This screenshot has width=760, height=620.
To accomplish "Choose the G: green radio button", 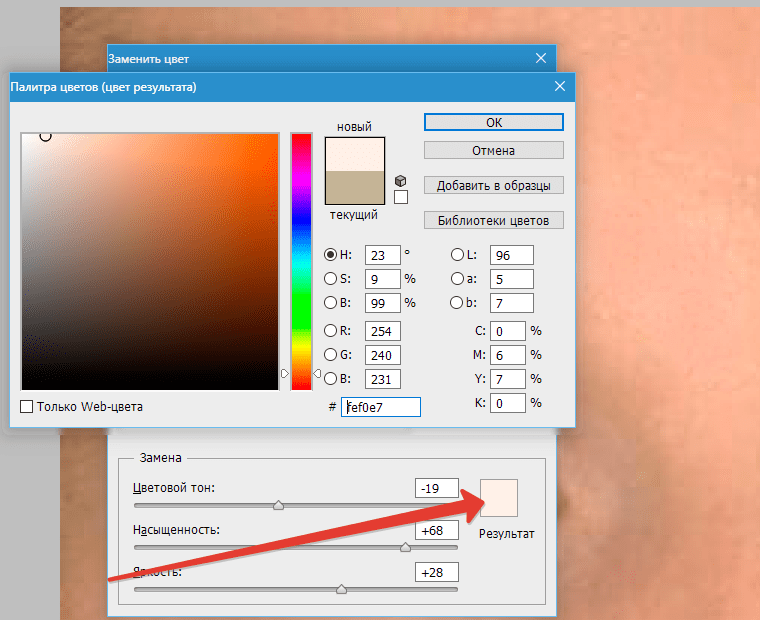I will tap(330, 354).
